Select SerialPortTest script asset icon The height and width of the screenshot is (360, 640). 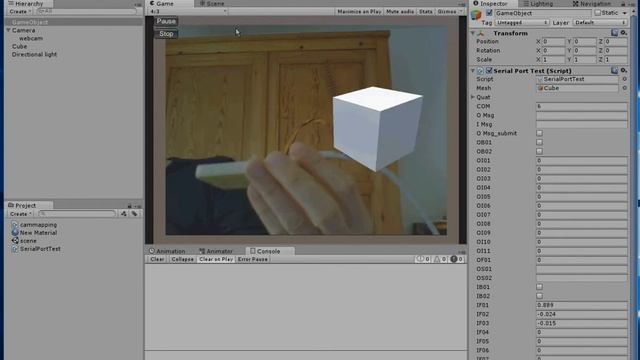coord(15,249)
